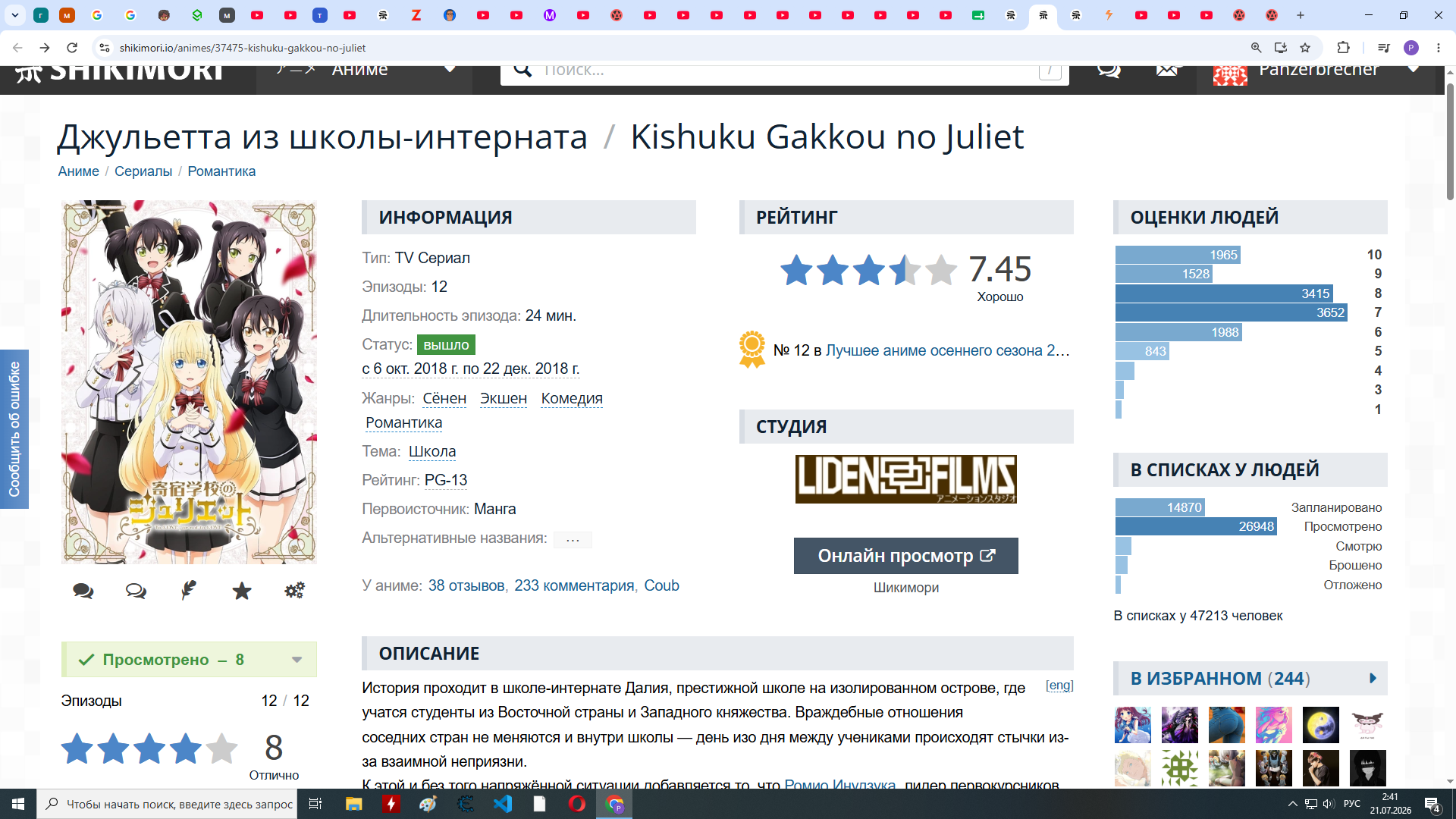Viewport: 1456px width, 819px height.
Task: Open the browser zoom magnifier icon
Action: point(1257,48)
